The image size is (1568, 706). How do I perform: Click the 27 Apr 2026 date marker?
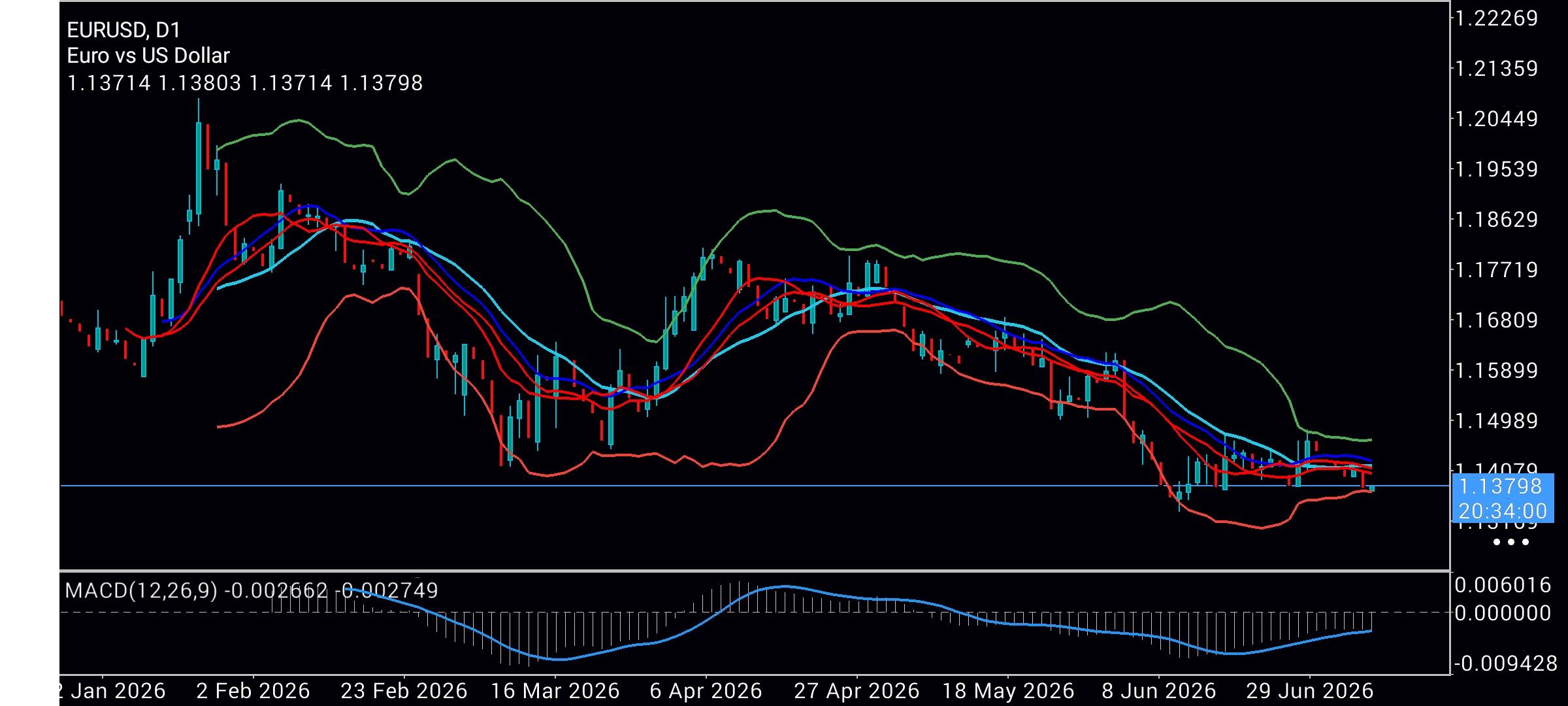tap(857, 691)
